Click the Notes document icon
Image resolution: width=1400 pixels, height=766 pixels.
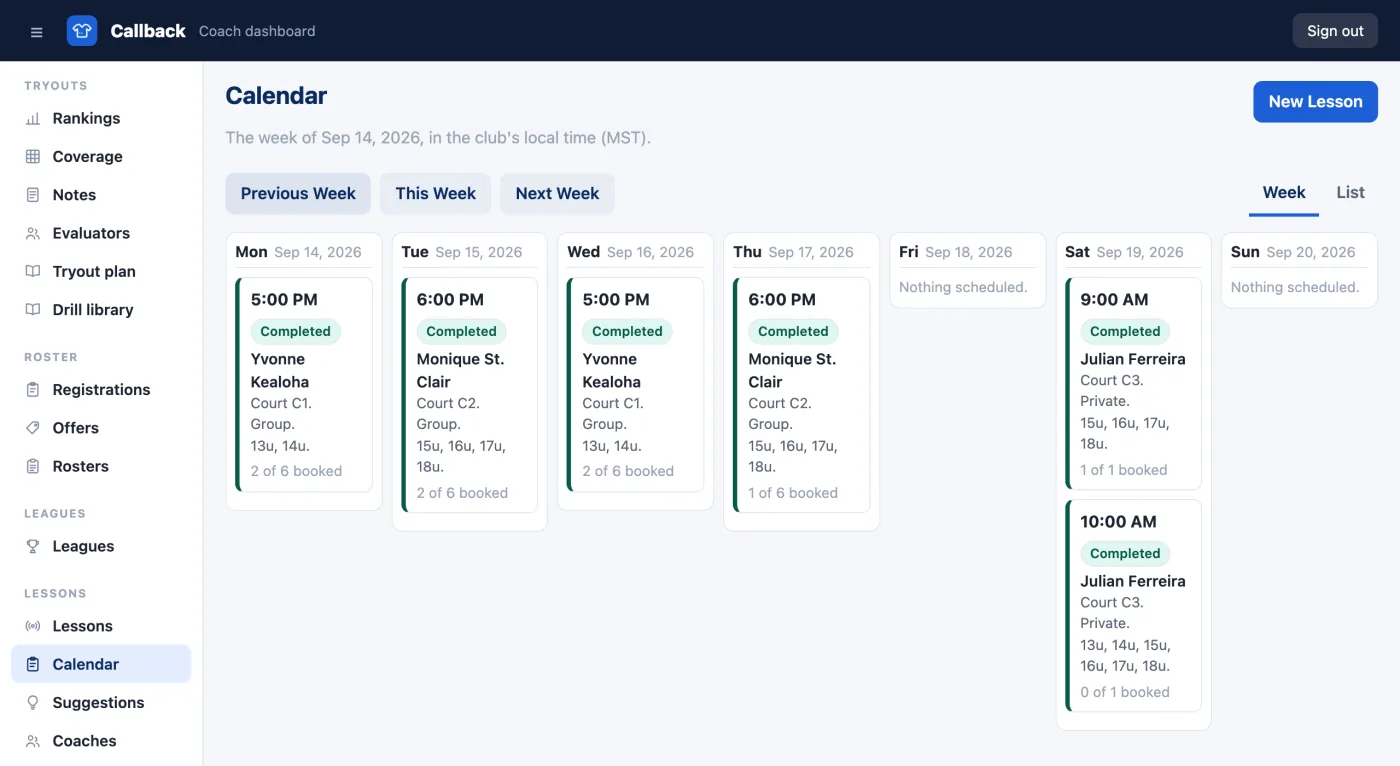pos(33,195)
